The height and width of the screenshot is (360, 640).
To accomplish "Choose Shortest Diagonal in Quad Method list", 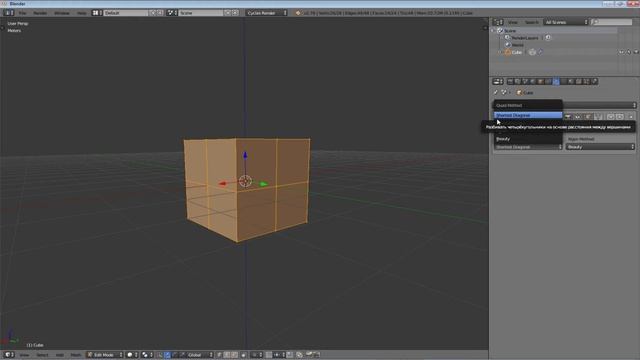I will [x=528, y=116].
